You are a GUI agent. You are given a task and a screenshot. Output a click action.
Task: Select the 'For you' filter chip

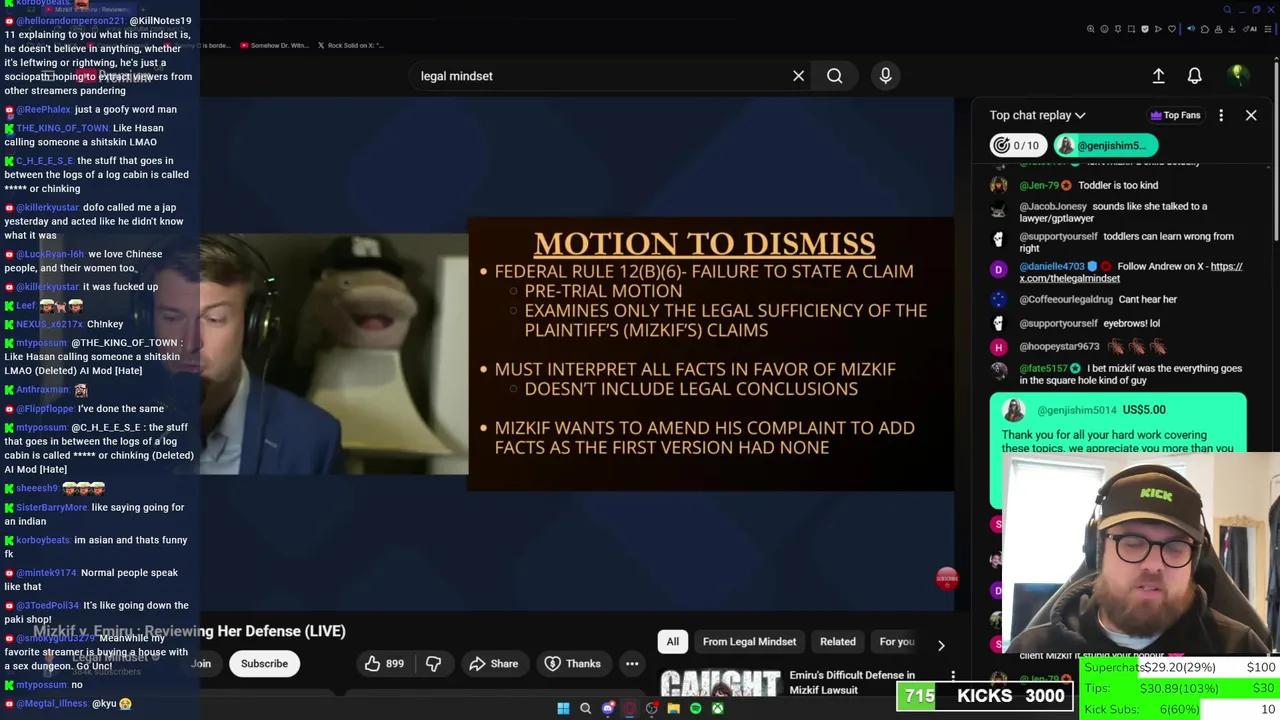[x=897, y=642]
